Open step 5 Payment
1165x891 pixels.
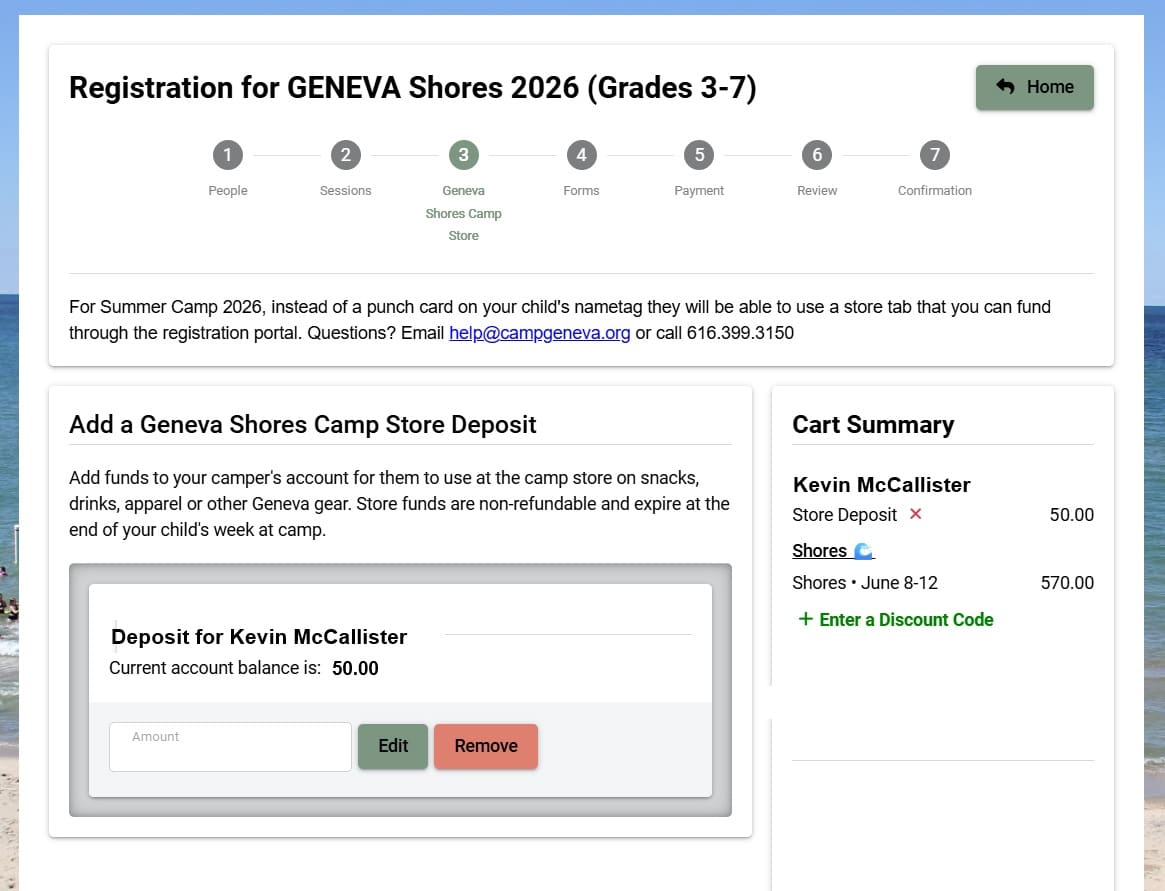point(699,155)
